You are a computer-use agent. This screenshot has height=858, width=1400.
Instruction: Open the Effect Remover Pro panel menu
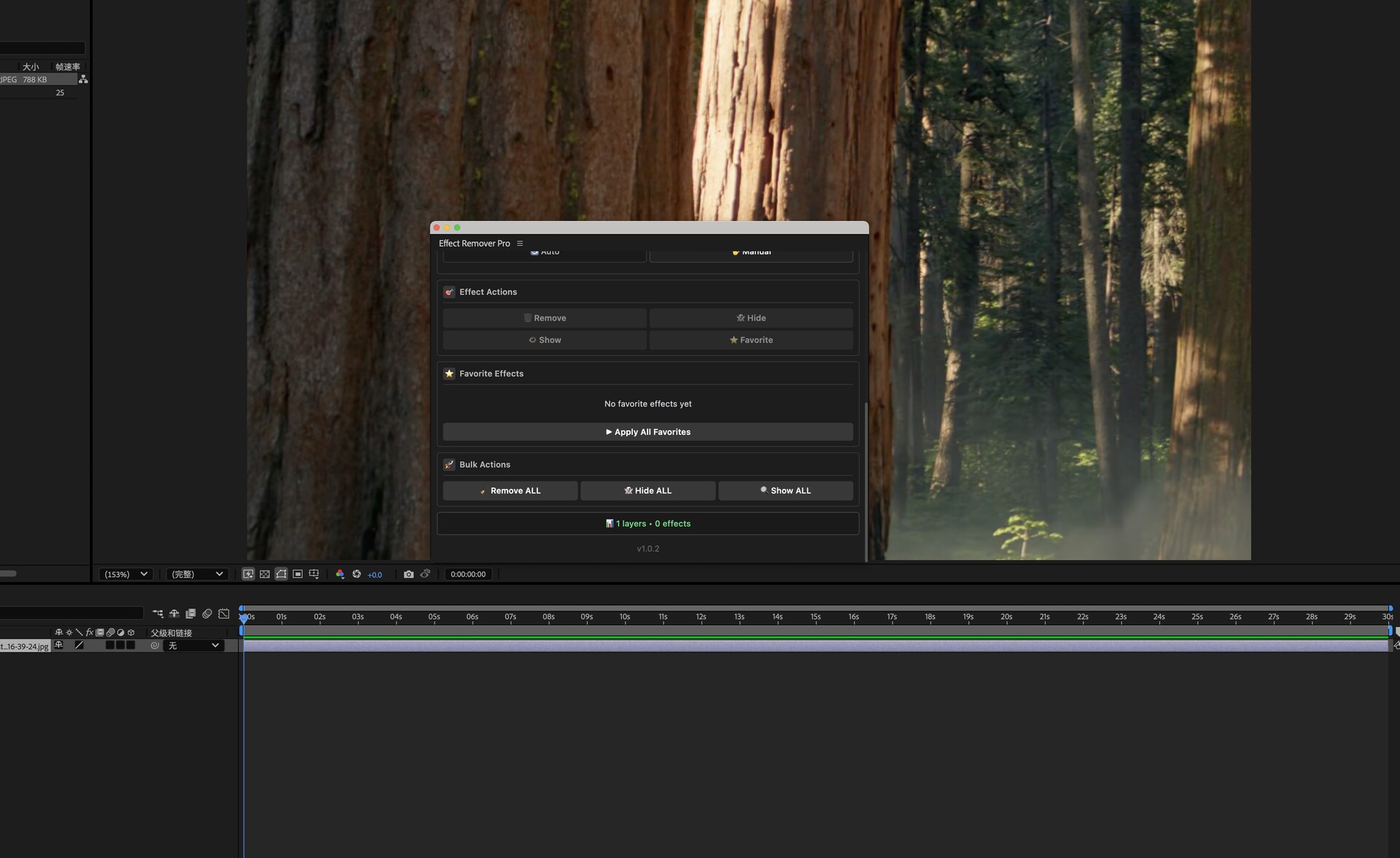pyautogui.click(x=520, y=244)
